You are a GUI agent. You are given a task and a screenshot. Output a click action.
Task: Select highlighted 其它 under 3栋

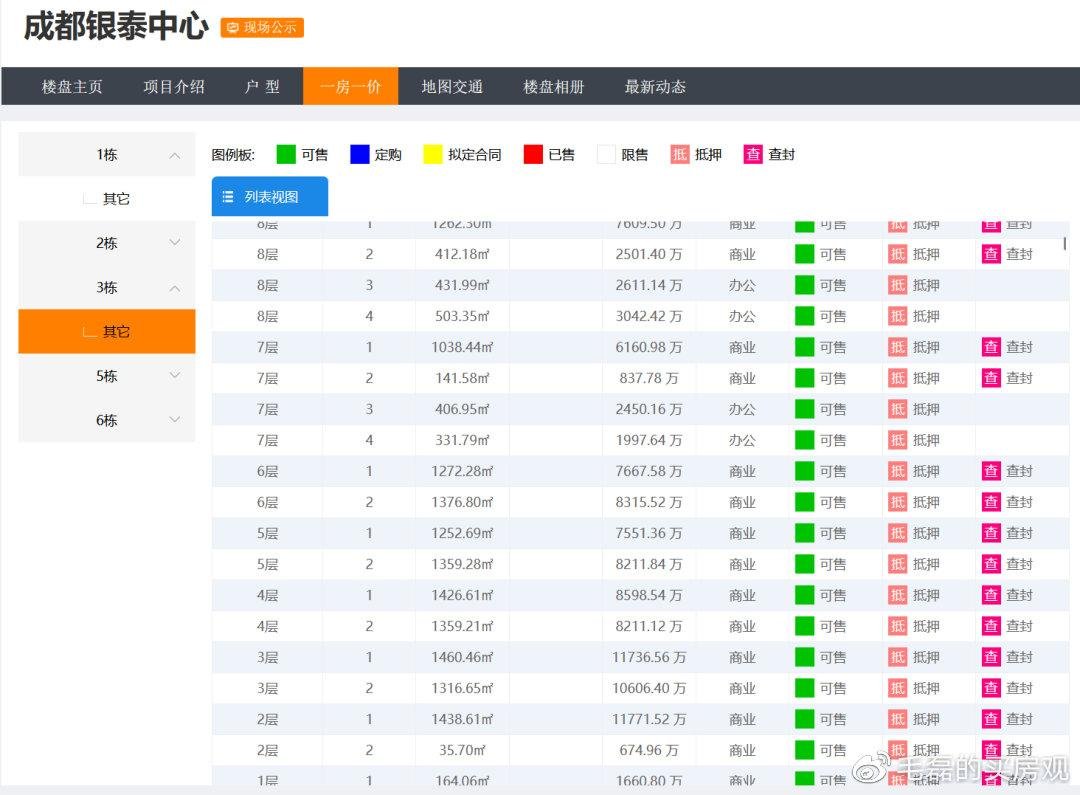(x=107, y=331)
